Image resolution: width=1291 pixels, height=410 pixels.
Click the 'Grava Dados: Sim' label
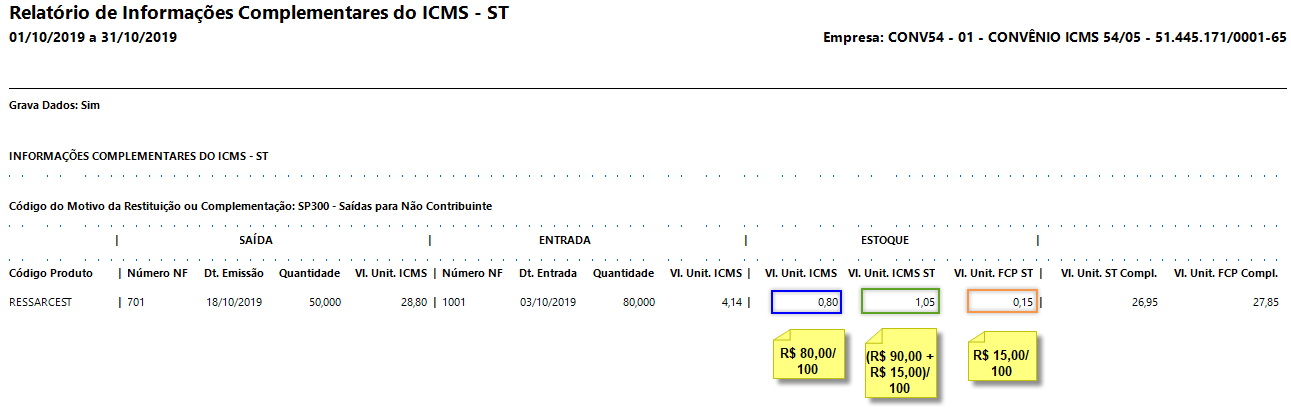(x=54, y=105)
